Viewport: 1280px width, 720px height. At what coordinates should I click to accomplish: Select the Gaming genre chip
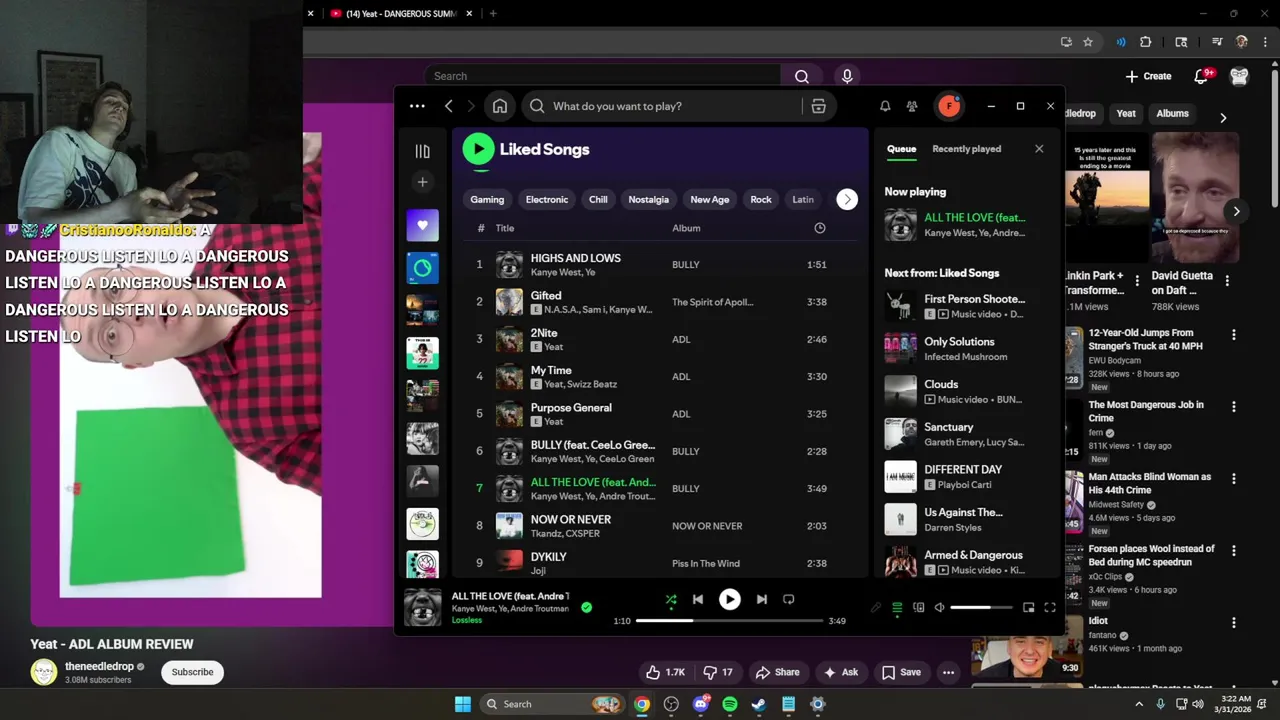(x=487, y=199)
